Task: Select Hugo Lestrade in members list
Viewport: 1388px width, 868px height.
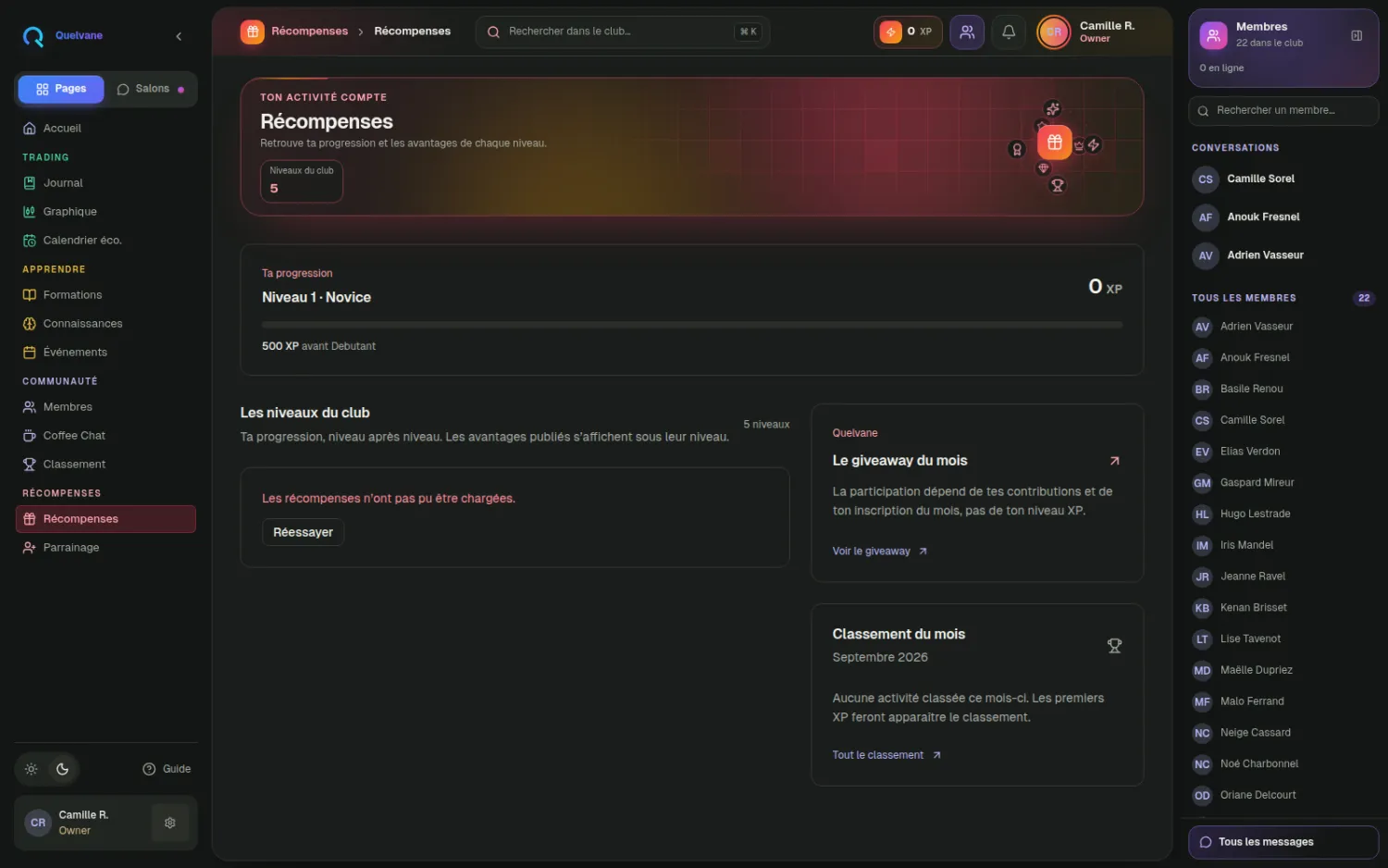Action: pyautogui.click(x=1283, y=515)
